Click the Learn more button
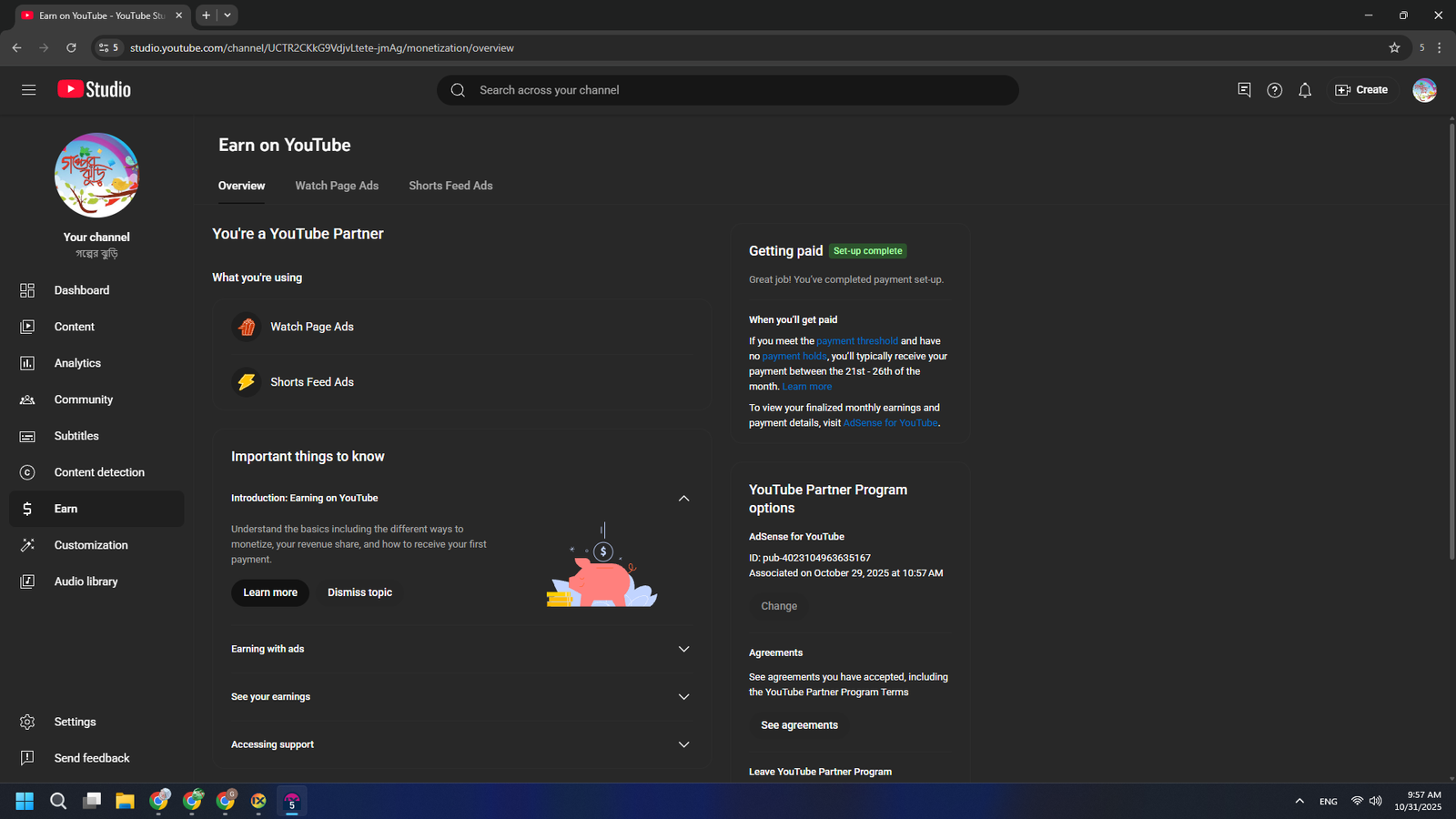The width and height of the screenshot is (1456, 819). click(270, 592)
